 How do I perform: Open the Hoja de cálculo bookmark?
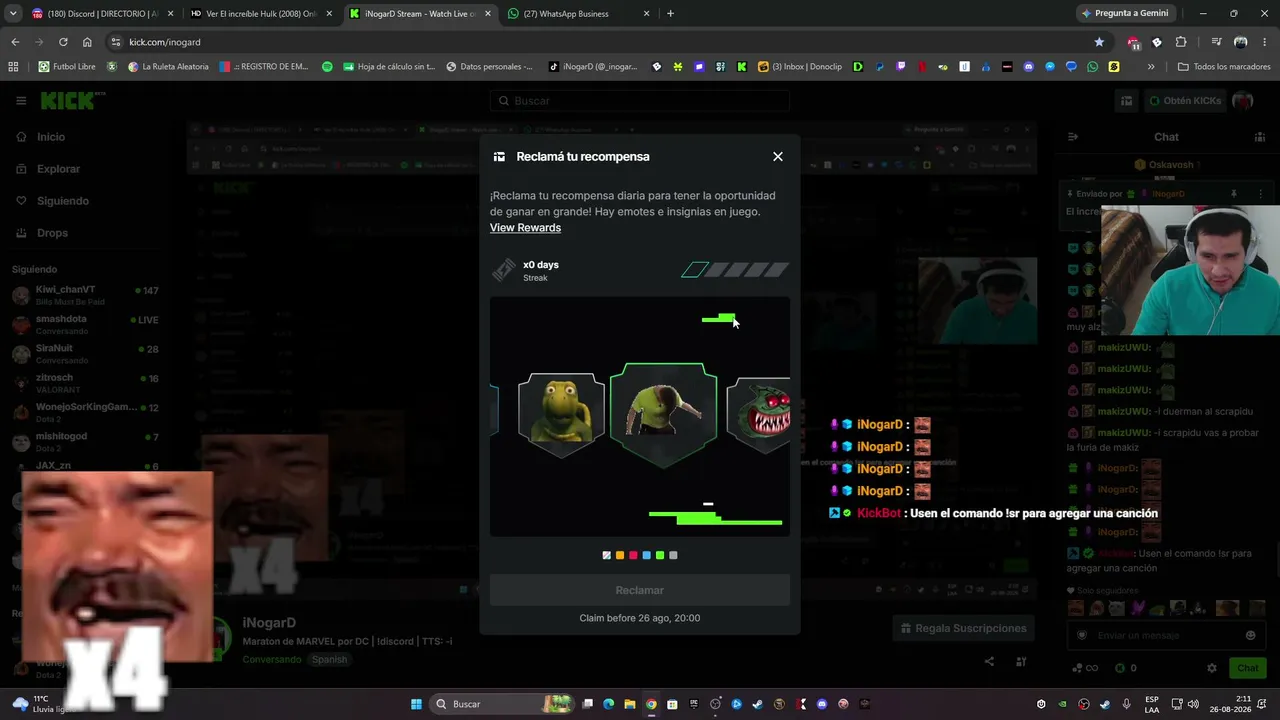click(x=389, y=67)
